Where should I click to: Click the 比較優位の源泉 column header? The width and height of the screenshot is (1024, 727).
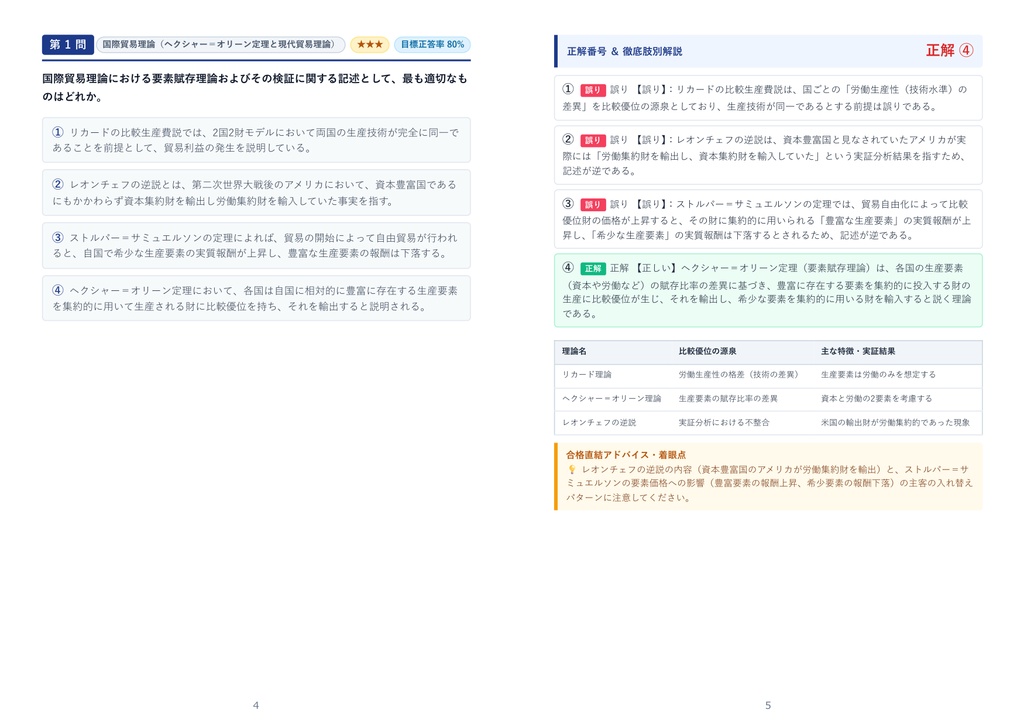(x=707, y=351)
